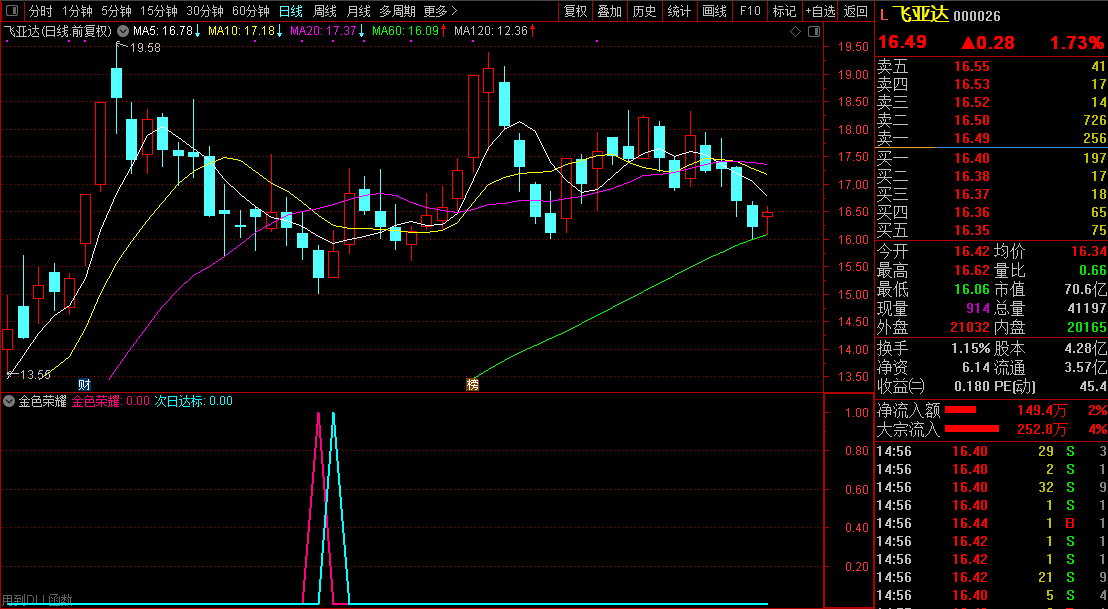Screen dimensions: 1108x609
Task: Switch to 60分钟 chart period
Action: coord(251,11)
